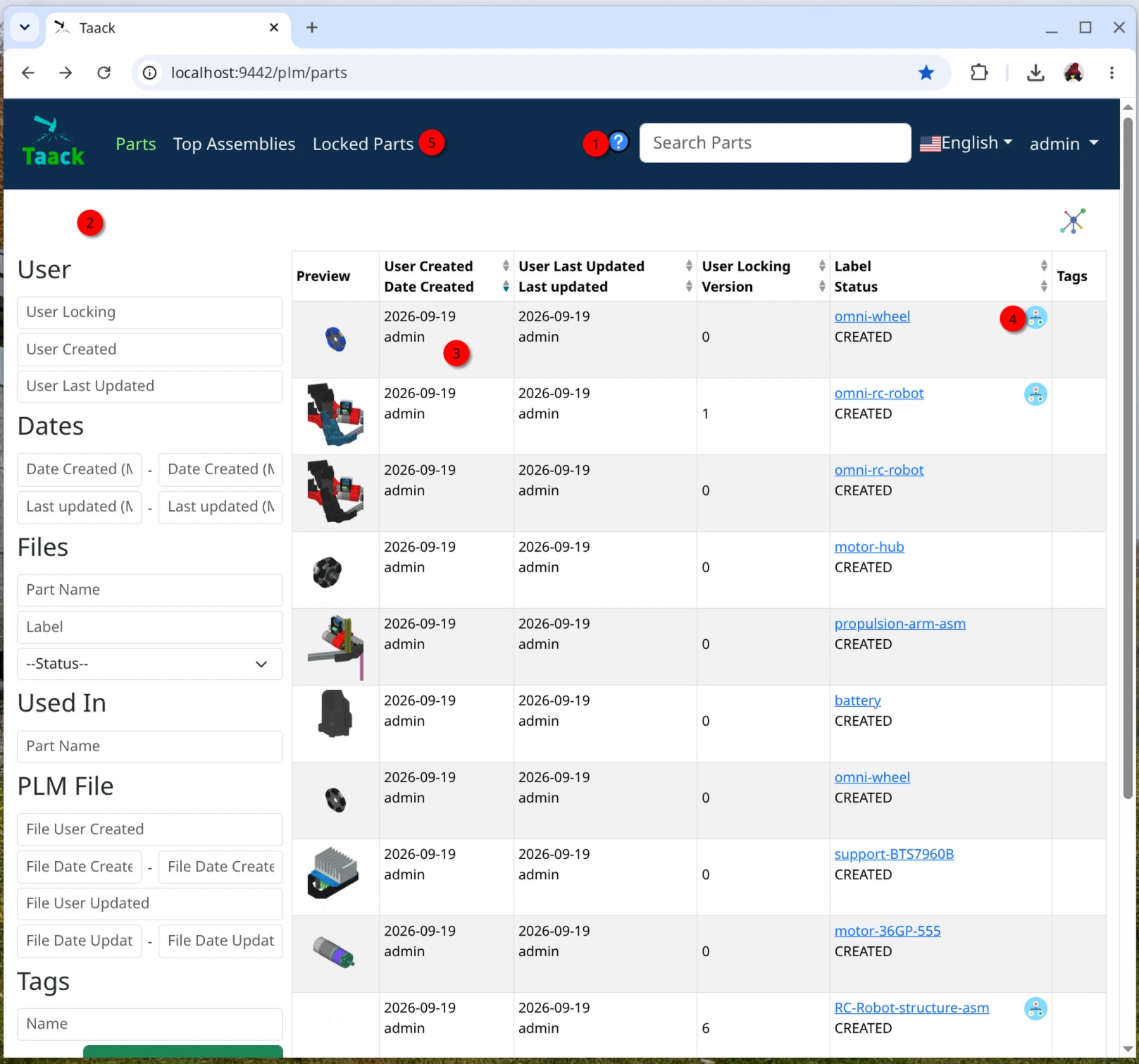Screen dimensions: 1139x1064
Task: Sort by User Created column arrow
Action: [x=506, y=266]
